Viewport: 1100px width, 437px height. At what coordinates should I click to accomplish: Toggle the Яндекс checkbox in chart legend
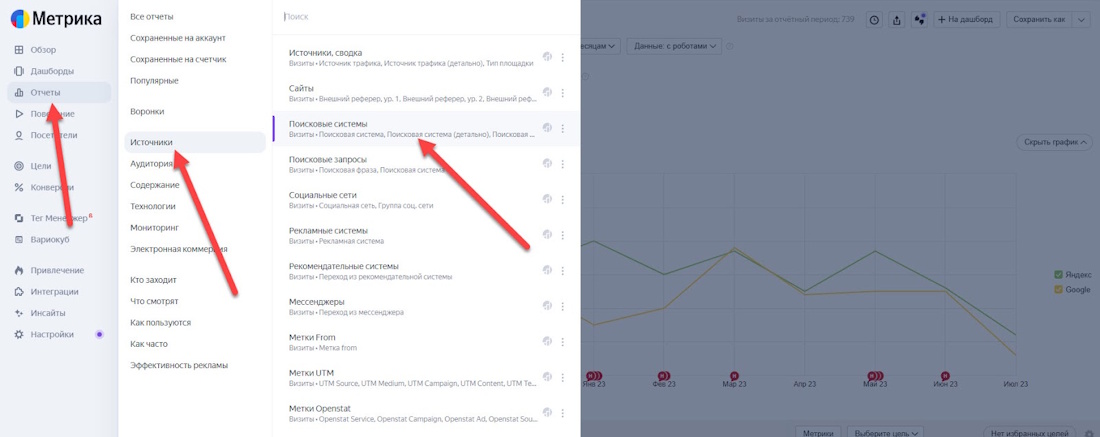pos(1059,275)
